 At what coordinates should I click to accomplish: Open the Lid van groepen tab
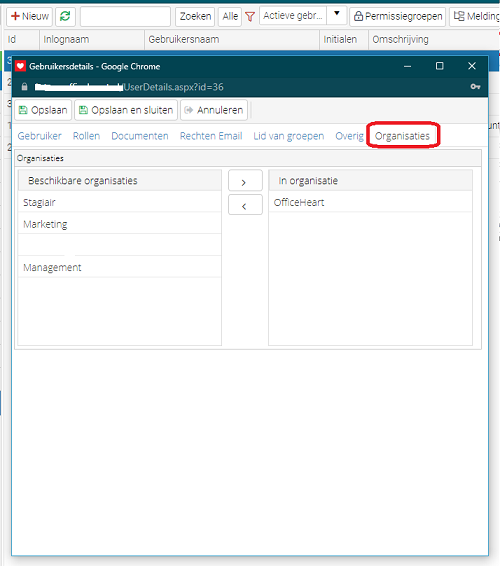(x=288, y=136)
